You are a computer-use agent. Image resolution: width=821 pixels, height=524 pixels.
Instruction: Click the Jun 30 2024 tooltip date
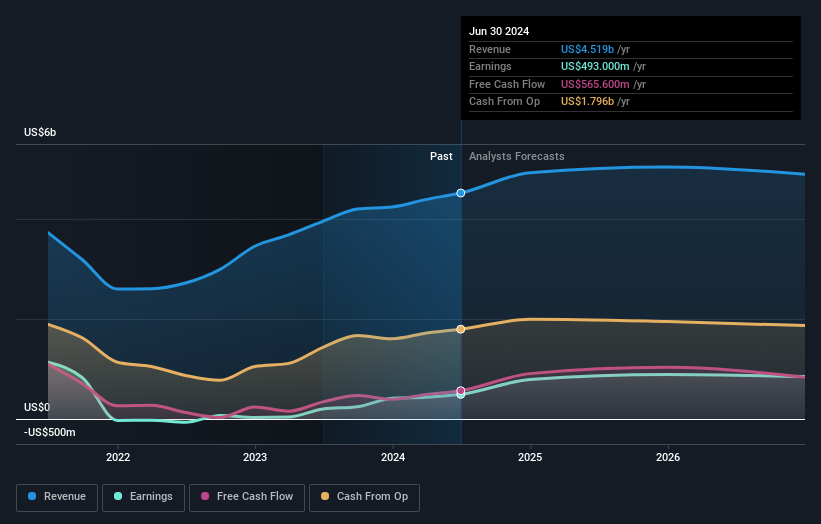[x=499, y=31]
